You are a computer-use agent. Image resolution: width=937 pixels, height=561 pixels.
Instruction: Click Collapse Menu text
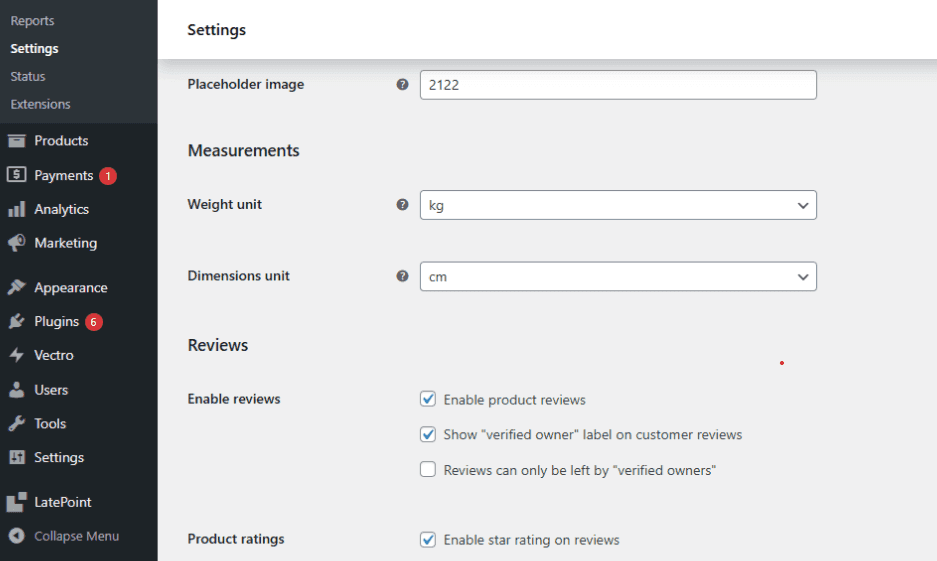pyautogui.click(x=76, y=536)
